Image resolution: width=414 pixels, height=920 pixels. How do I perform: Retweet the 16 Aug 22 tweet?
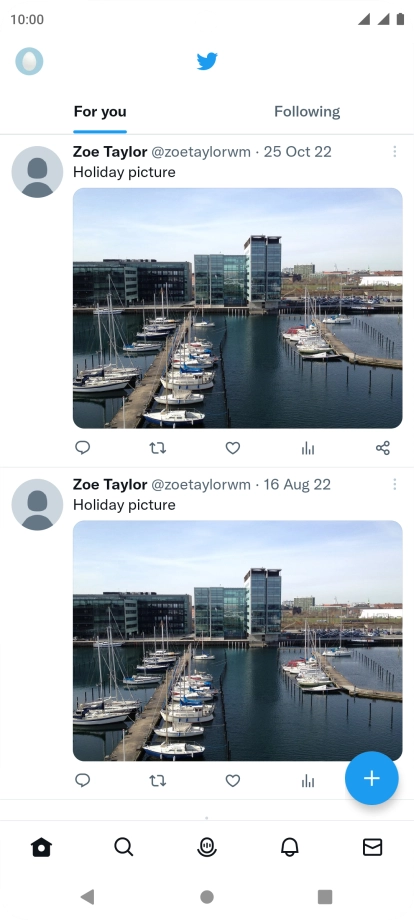[x=158, y=780]
